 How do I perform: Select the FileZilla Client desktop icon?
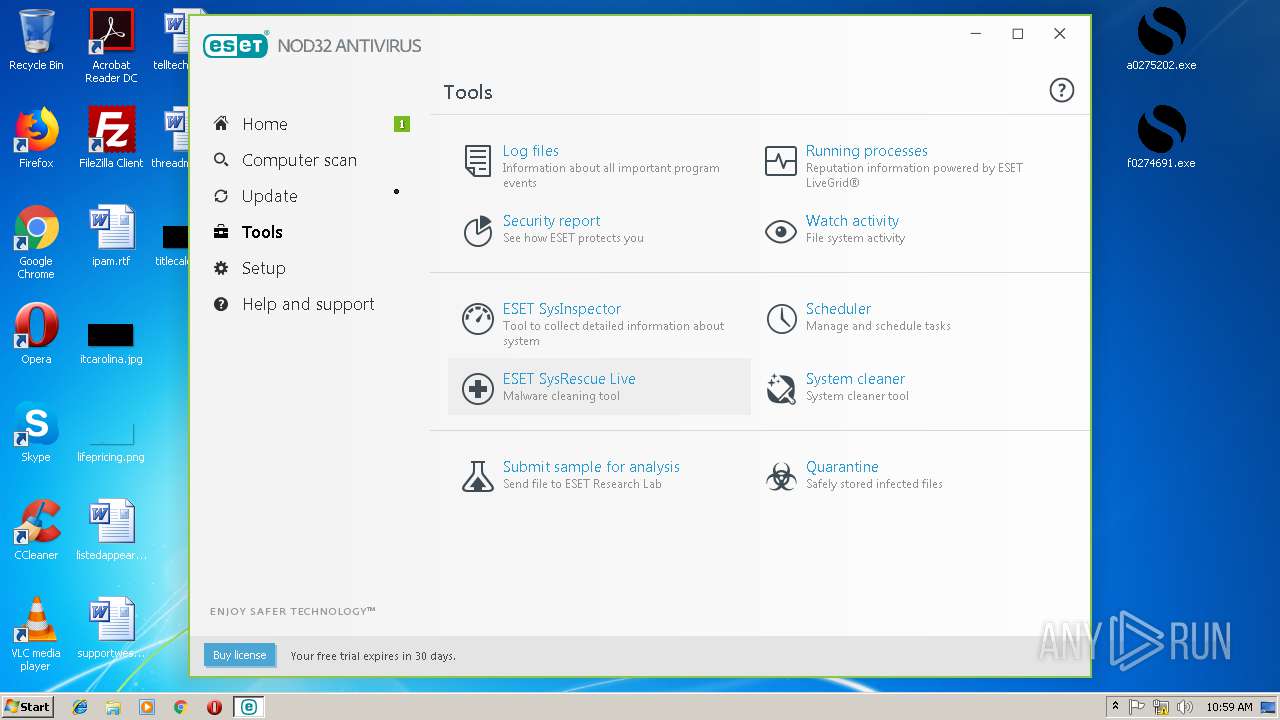click(x=111, y=138)
